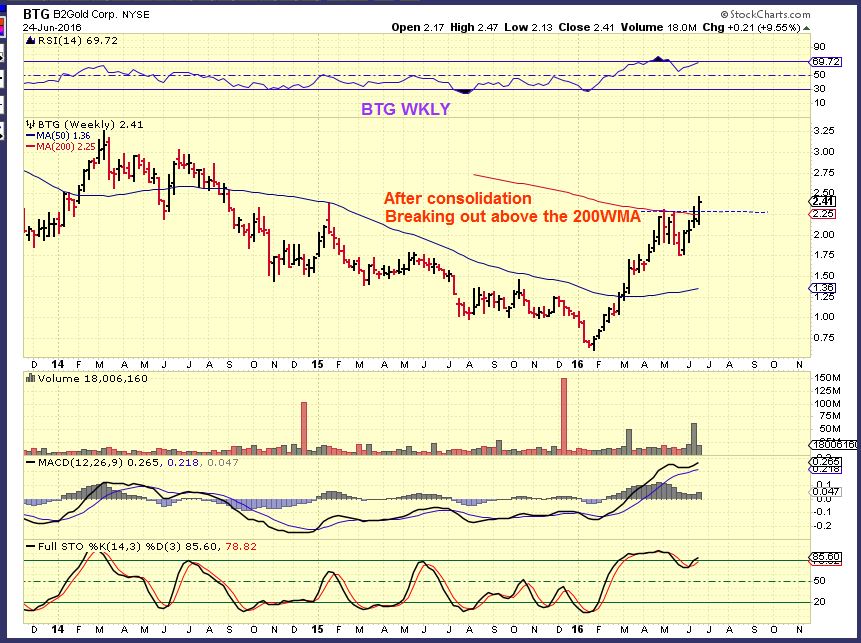The height and width of the screenshot is (643, 861).
Task: Click the High 2.47 quote value
Action: click(x=474, y=27)
